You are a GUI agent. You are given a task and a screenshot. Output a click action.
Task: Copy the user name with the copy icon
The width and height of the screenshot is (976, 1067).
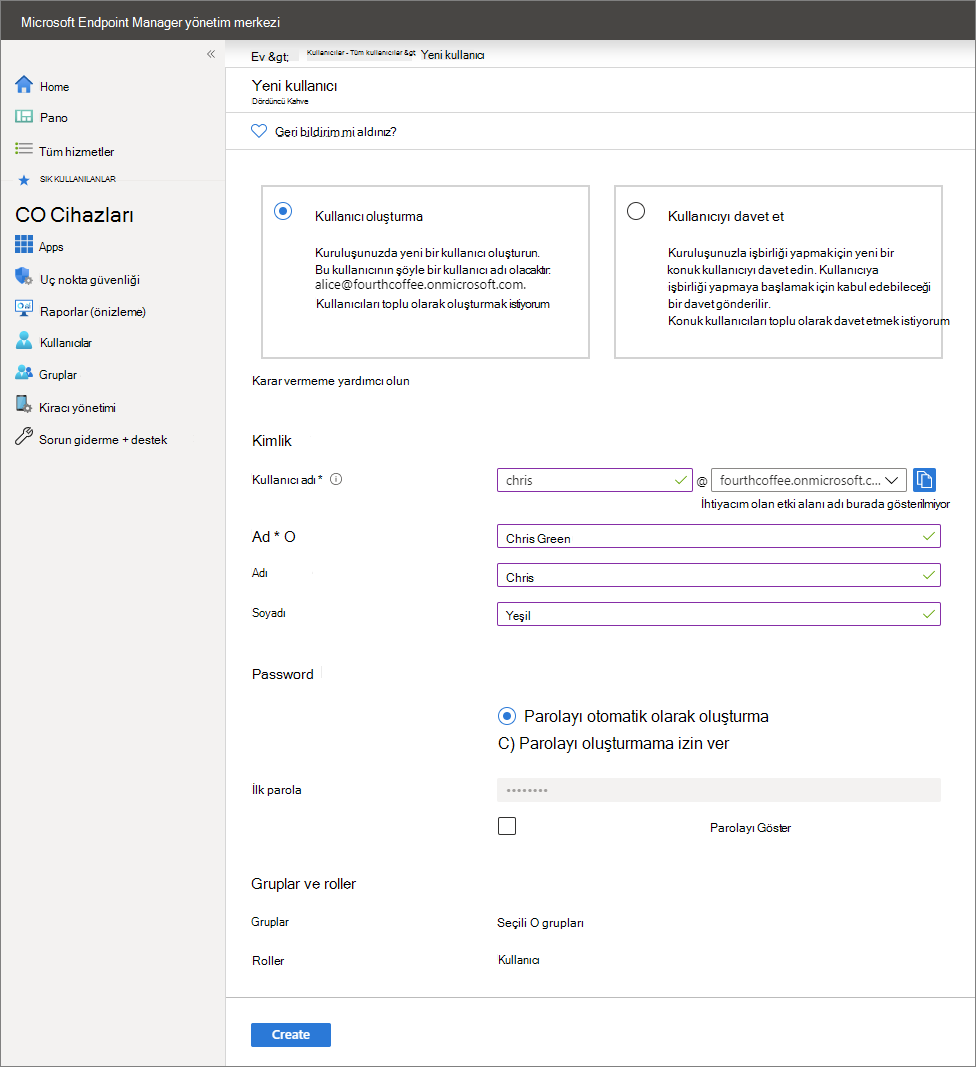924,480
